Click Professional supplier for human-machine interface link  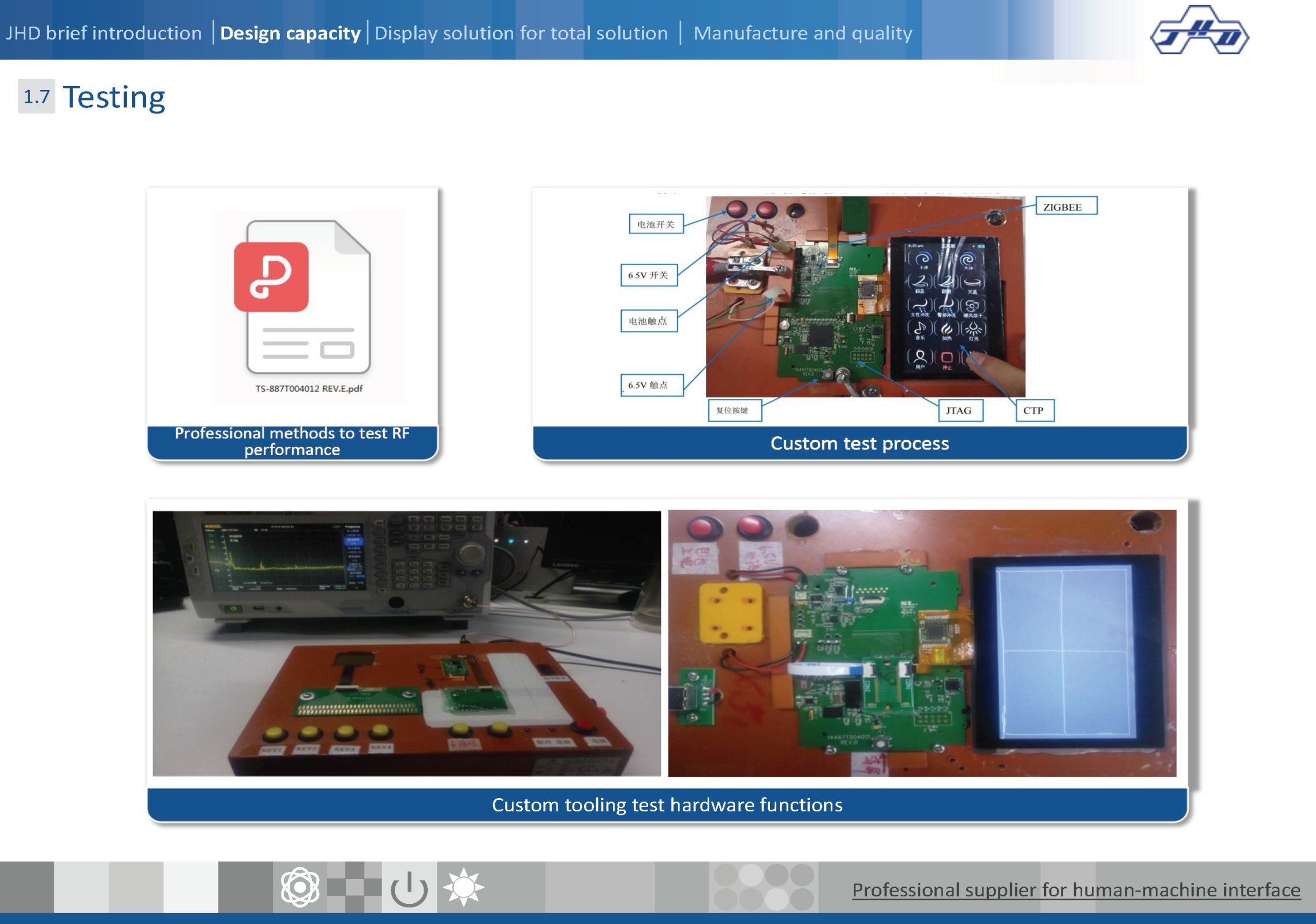pos(1076,890)
